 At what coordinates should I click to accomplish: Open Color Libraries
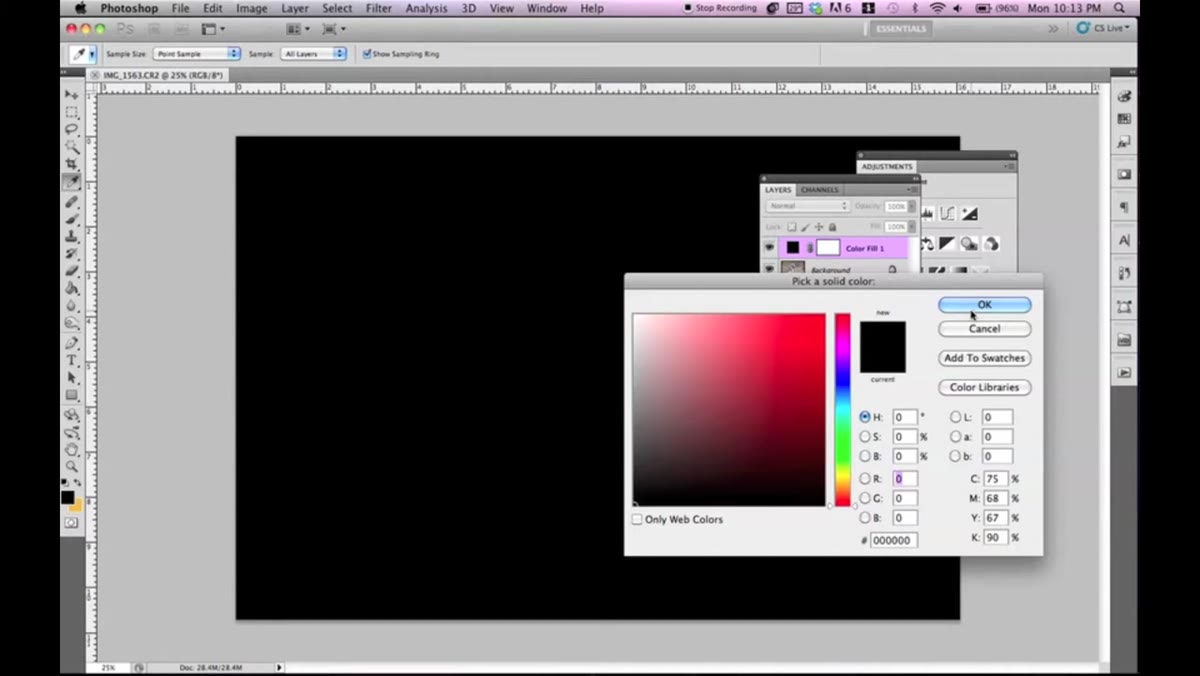984,387
